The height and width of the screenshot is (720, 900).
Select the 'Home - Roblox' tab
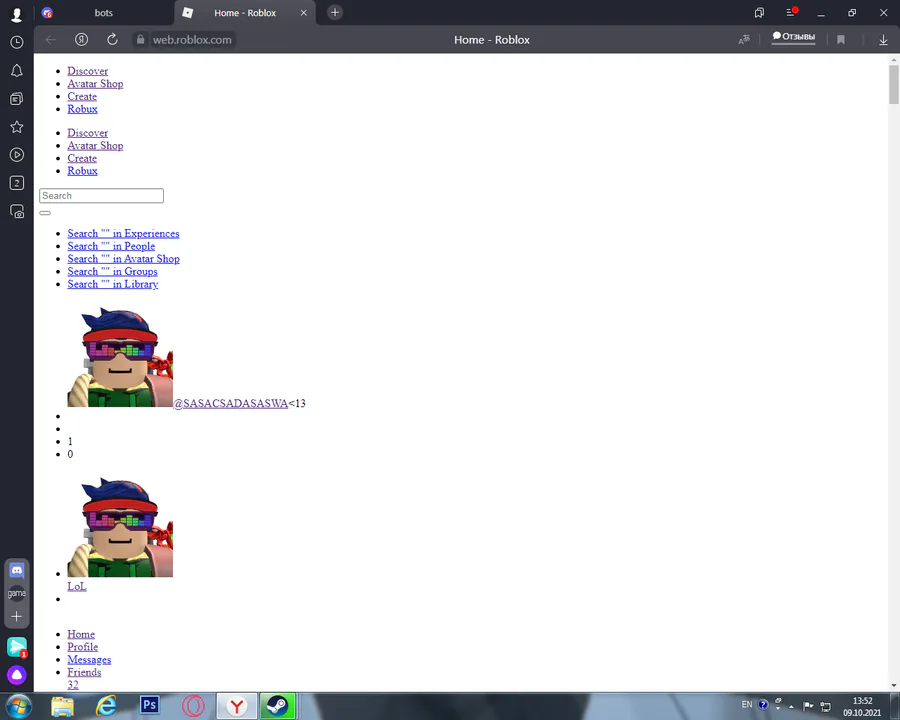[x=245, y=13]
